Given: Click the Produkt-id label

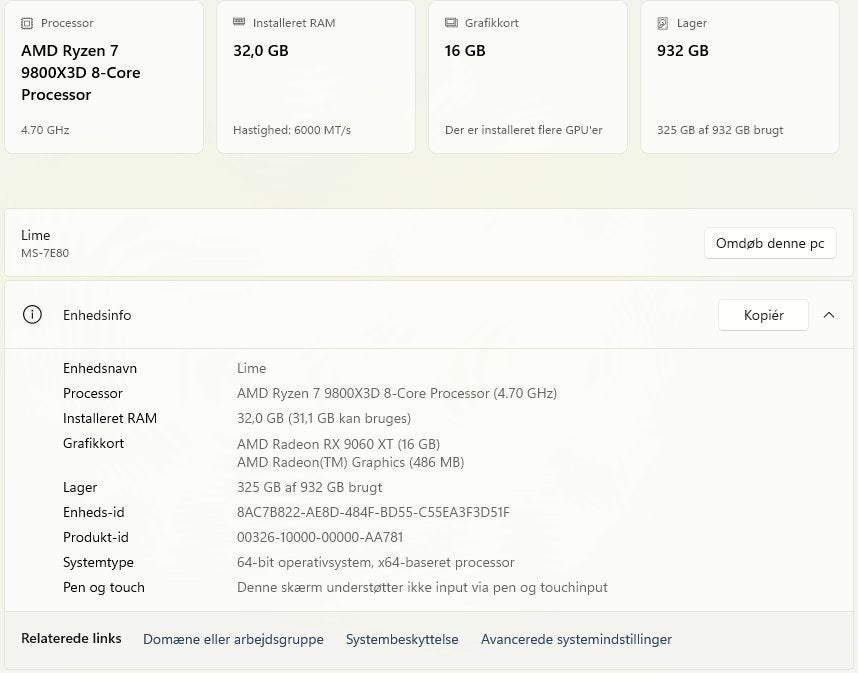Looking at the screenshot, I should point(96,538).
